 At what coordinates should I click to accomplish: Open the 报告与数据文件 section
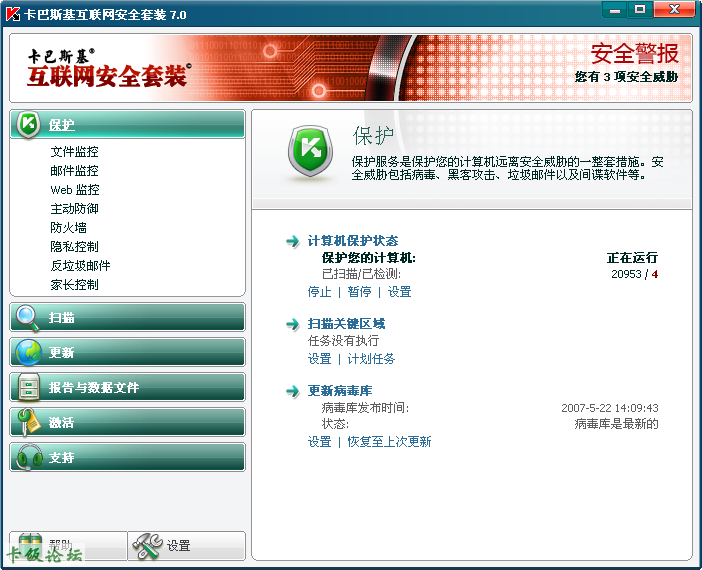tap(128, 387)
